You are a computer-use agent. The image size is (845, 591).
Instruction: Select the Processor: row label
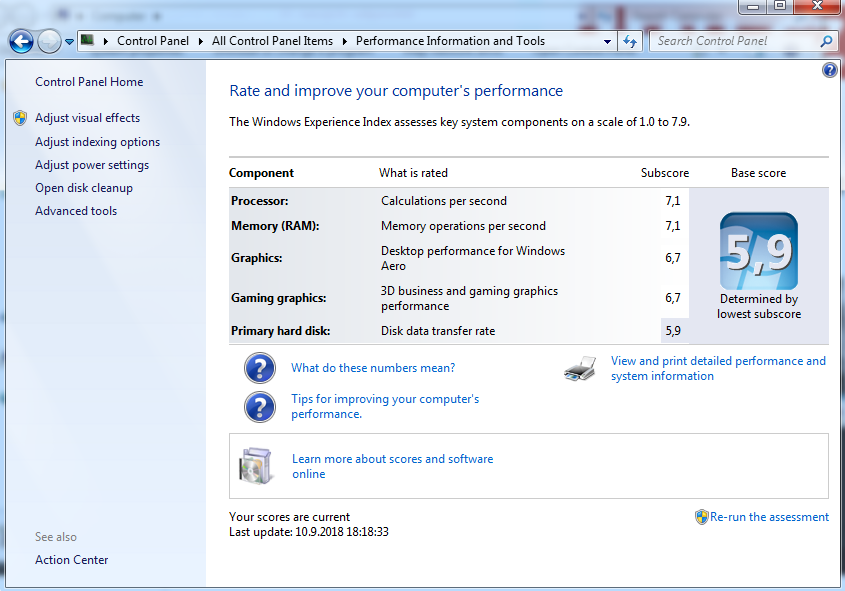point(260,201)
